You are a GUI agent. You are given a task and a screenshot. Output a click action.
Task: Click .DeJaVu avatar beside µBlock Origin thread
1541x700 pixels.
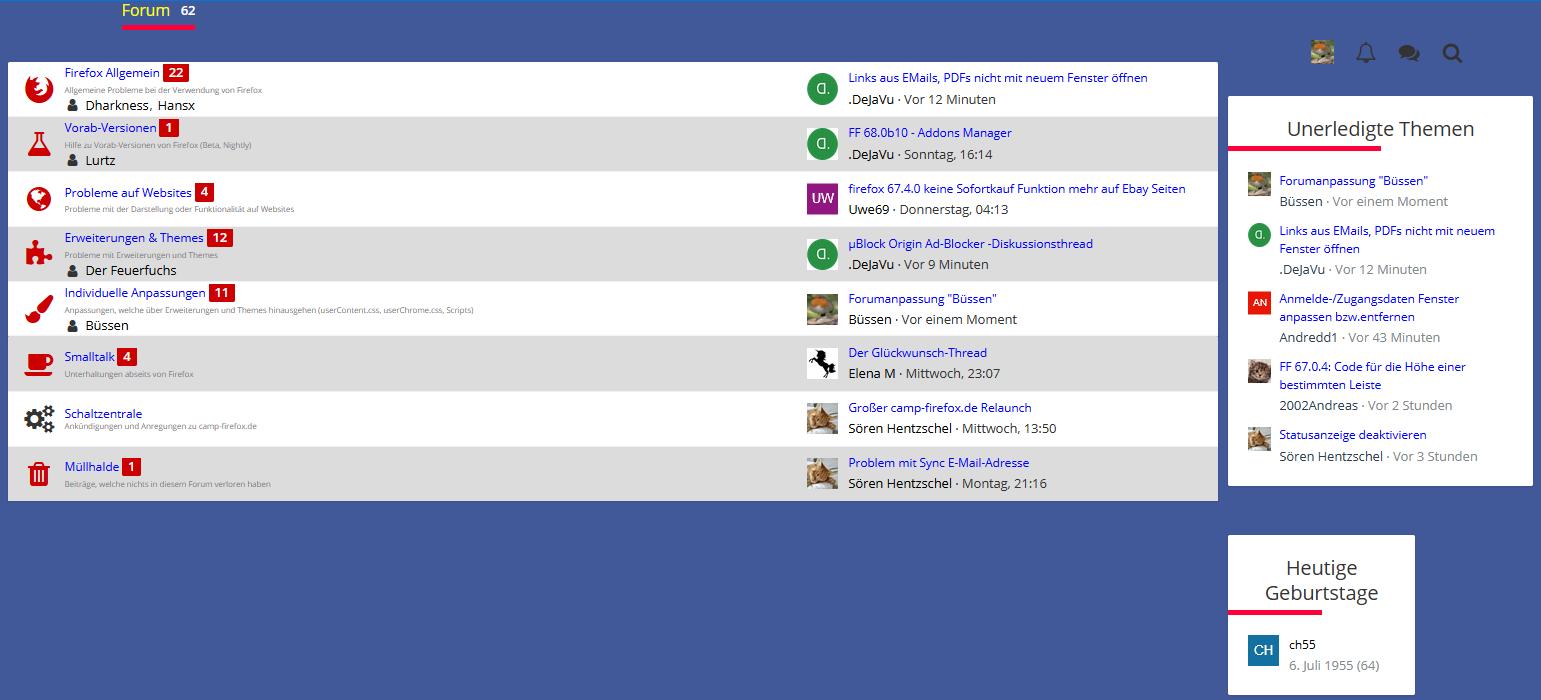822,254
